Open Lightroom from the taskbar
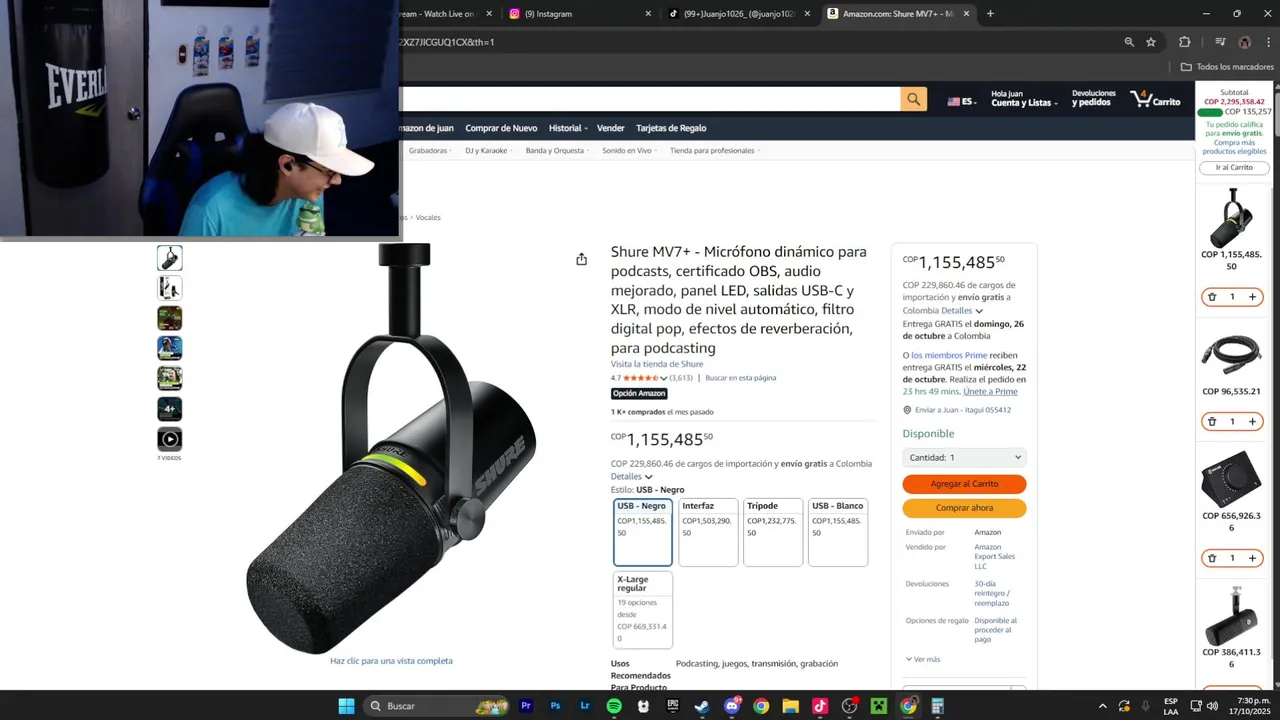 pyautogui.click(x=585, y=706)
